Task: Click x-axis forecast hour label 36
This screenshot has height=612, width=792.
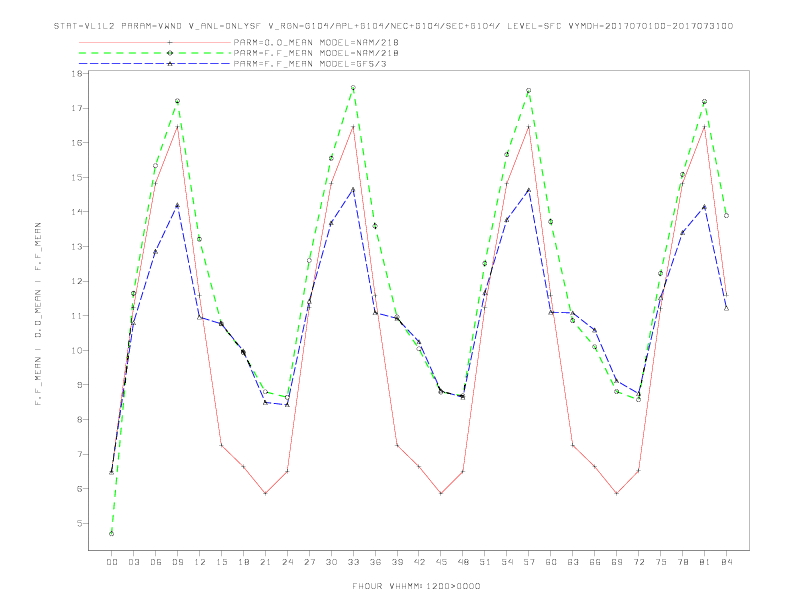Action: (x=375, y=562)
